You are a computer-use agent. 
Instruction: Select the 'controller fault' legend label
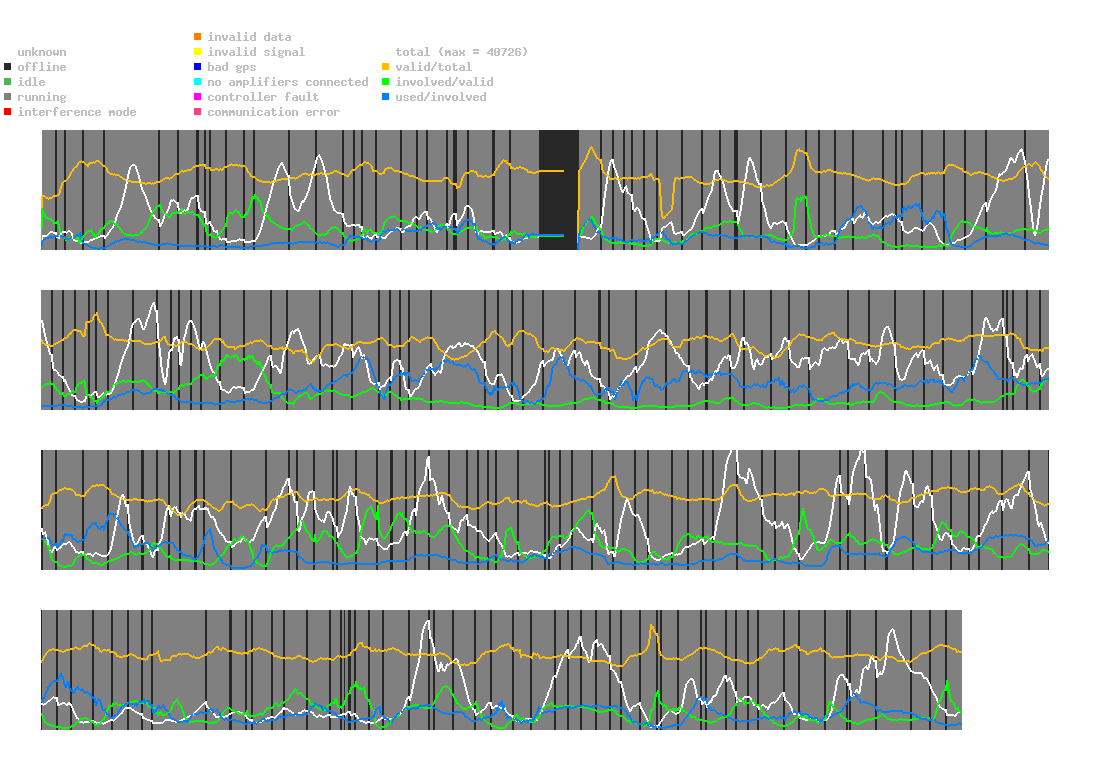(x=263, y=97)
